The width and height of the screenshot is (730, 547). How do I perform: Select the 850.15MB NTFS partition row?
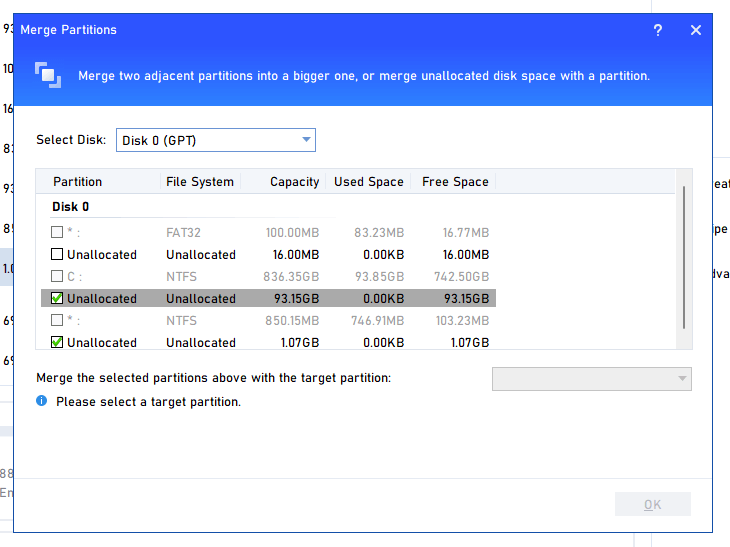pos(268,321)
